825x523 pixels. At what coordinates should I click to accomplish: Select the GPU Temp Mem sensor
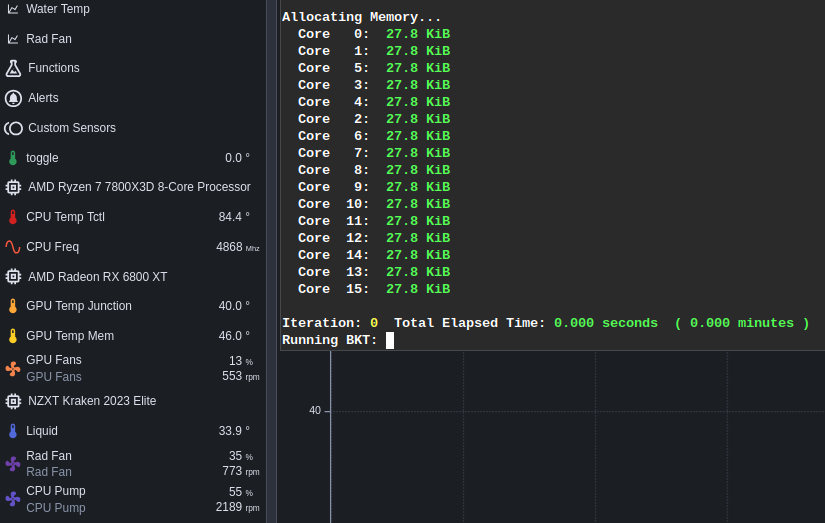coord(70,336)
